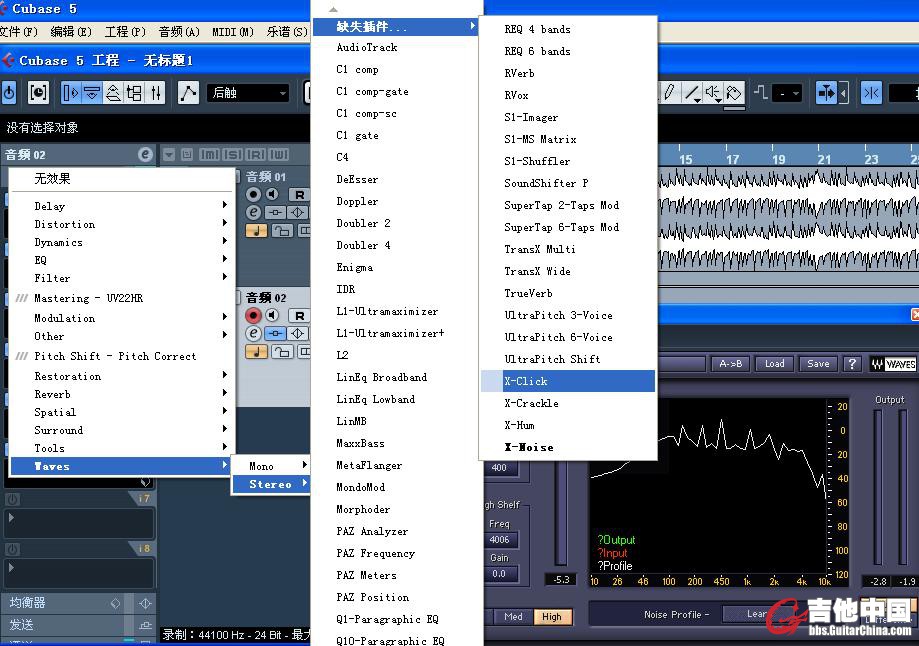Open channel settings for track 音频 02
The height and width of the screenshot is (646, 919).
pos(253,334)
